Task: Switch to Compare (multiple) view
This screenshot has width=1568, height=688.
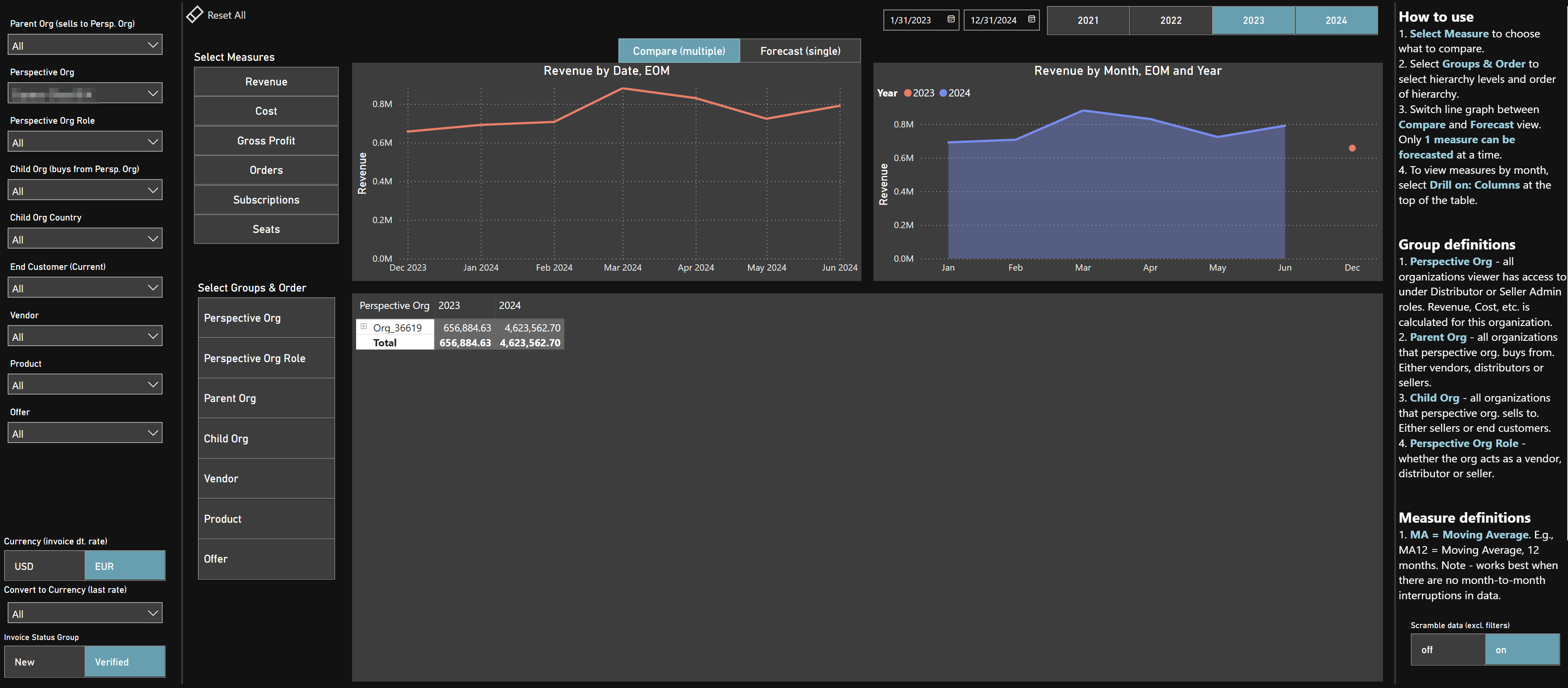Action: pos(679,51)
